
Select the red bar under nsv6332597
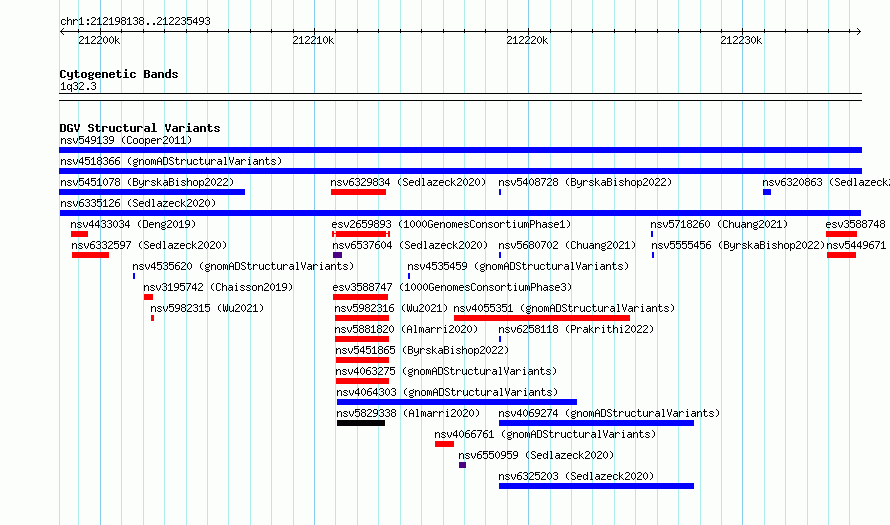(90, 255)
